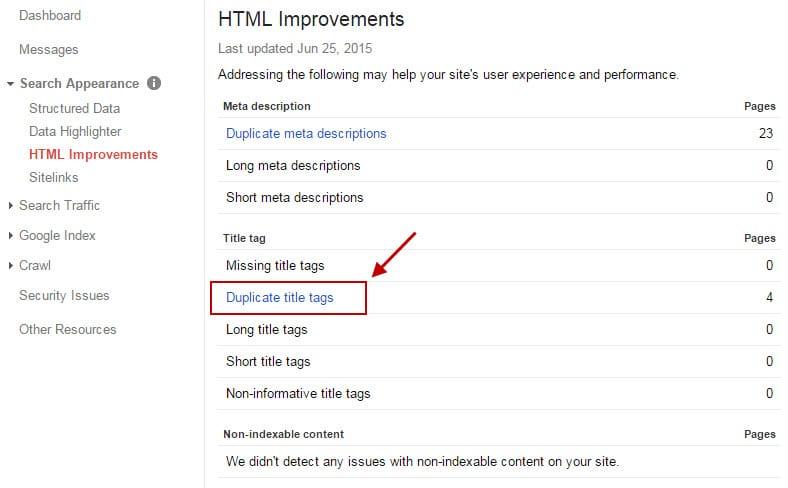Open Duplicate title tags link
788x488 pixels.
[x=279, y=298]
